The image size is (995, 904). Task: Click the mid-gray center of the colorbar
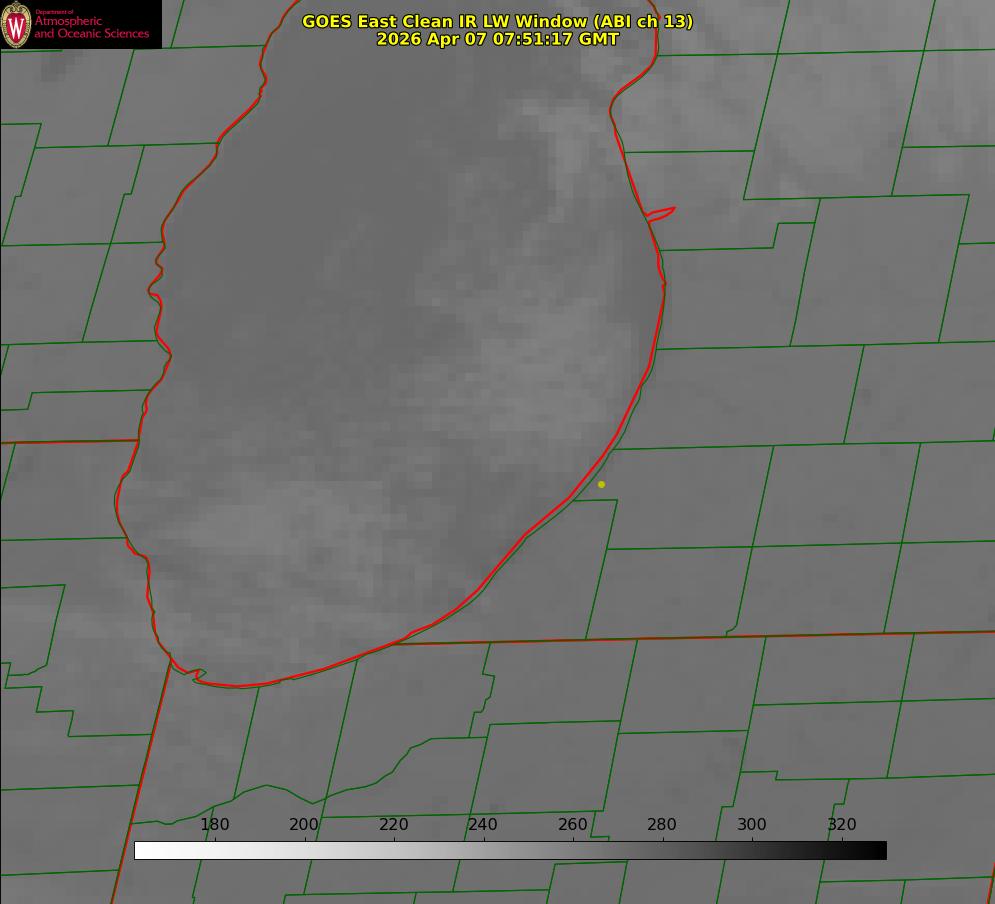510,851
